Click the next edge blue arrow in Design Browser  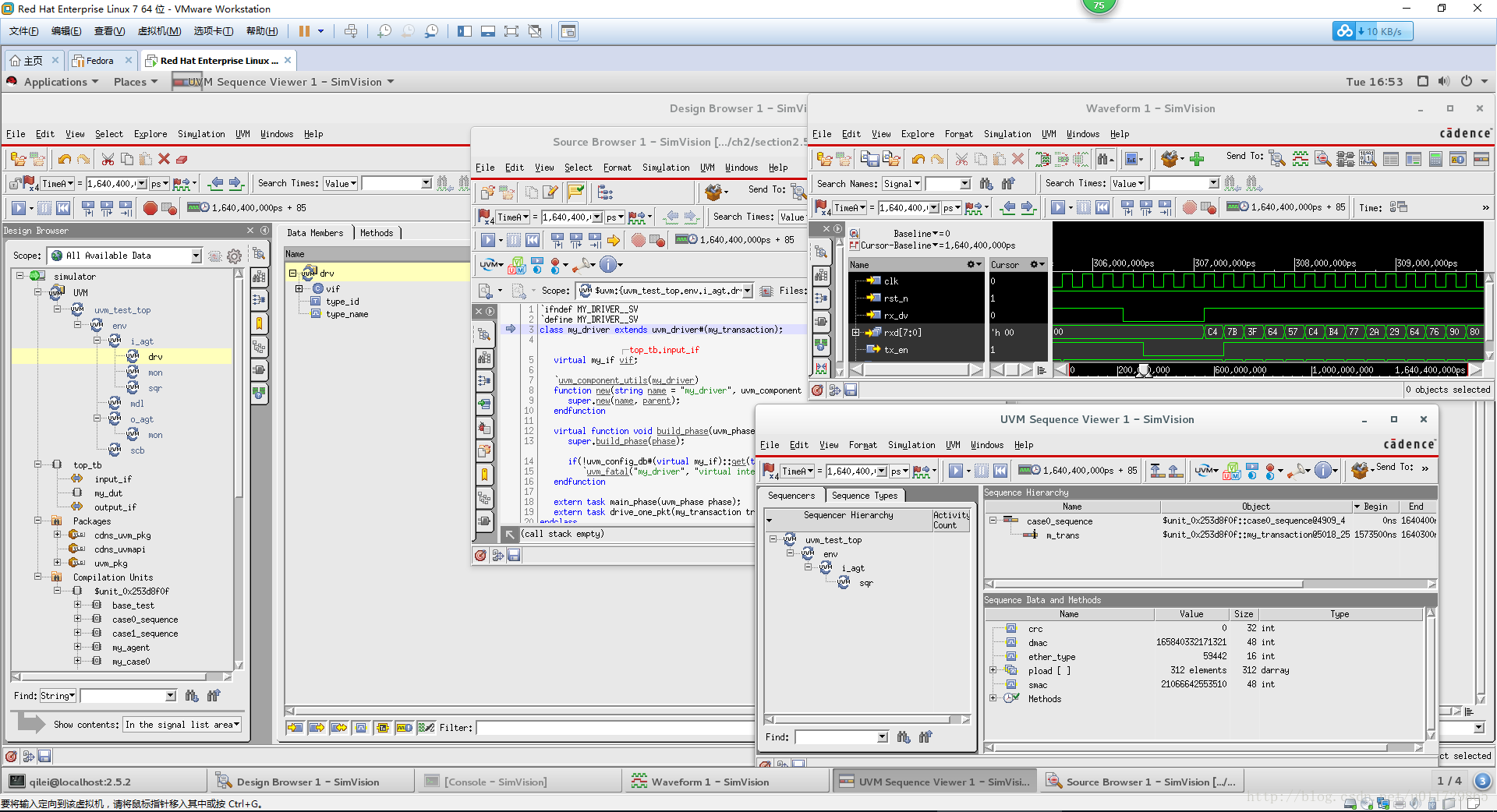point(235,184)
